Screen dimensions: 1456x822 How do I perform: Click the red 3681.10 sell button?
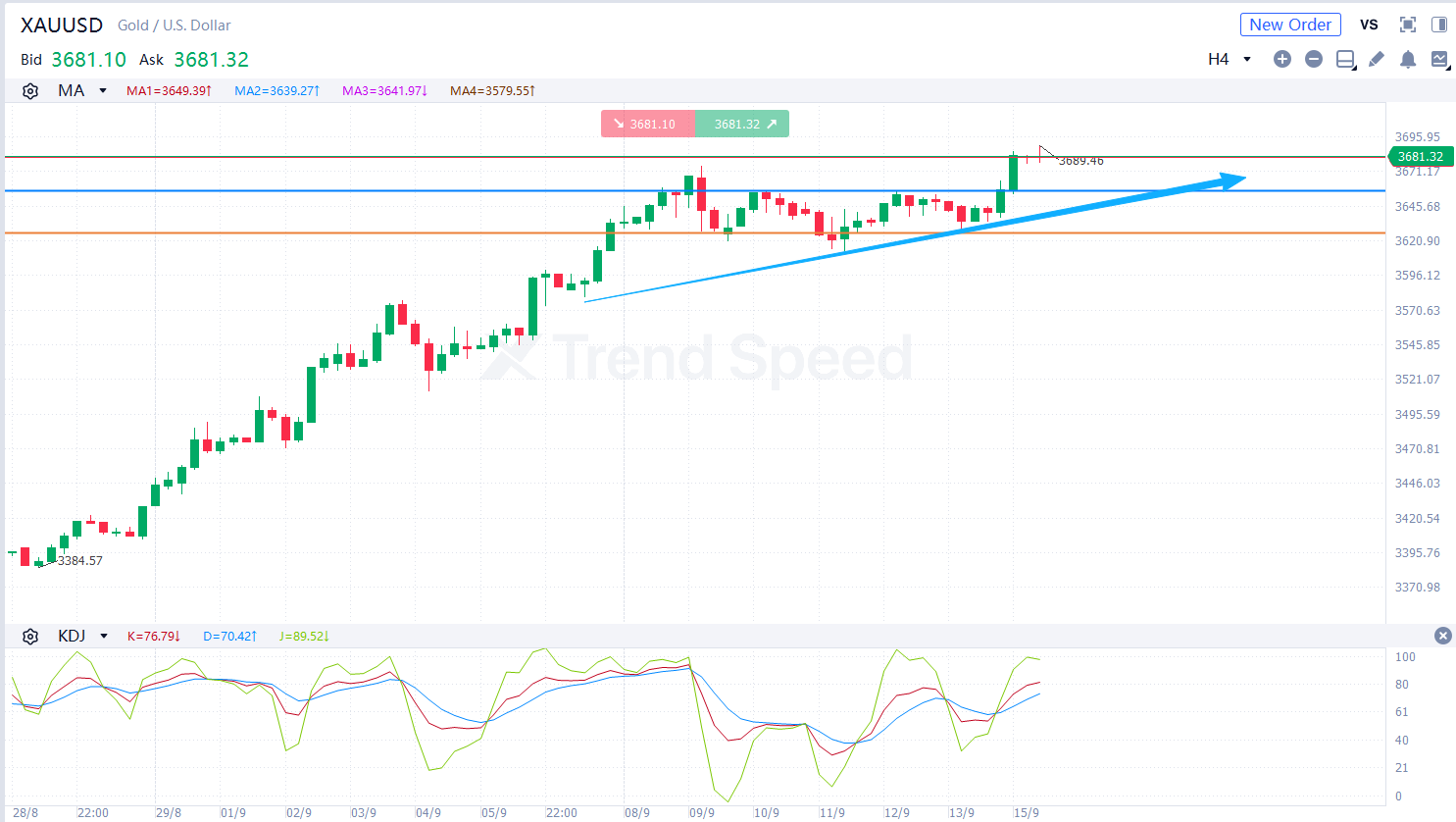point(647,125)
